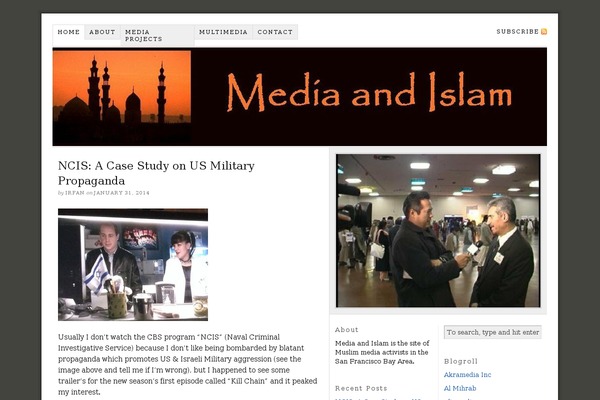Click the January 31, 2014 post date
Viewport: 600px width, 400px height.
coord(121,193)
